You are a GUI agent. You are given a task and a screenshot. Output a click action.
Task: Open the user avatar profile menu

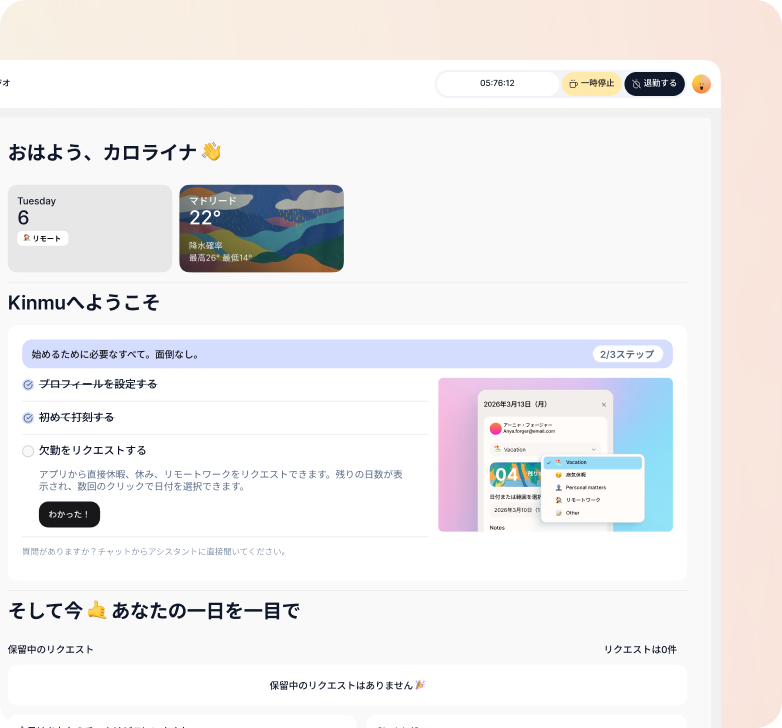coord(701,84)
